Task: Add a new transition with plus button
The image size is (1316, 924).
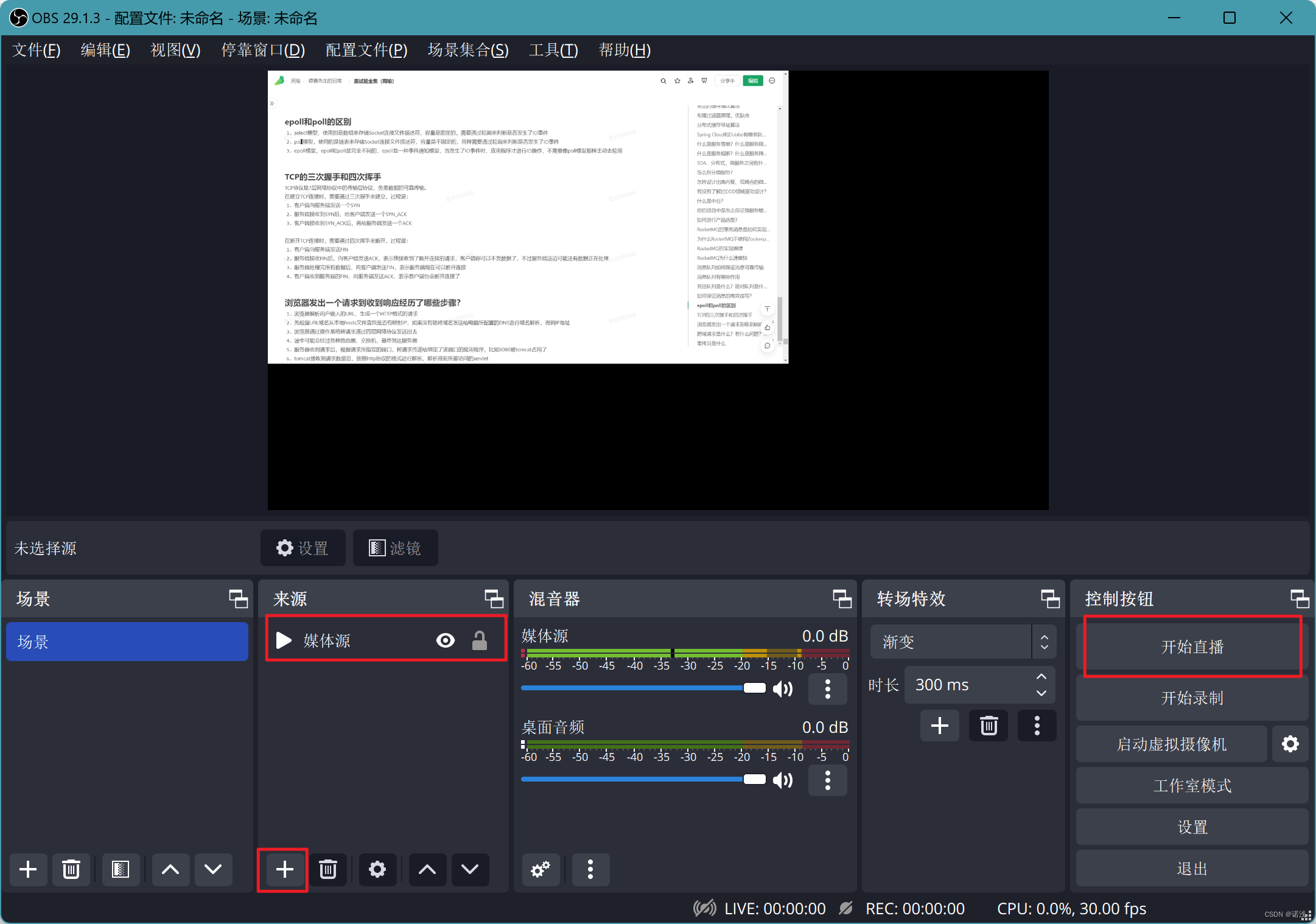Action: tap(940, 726)
